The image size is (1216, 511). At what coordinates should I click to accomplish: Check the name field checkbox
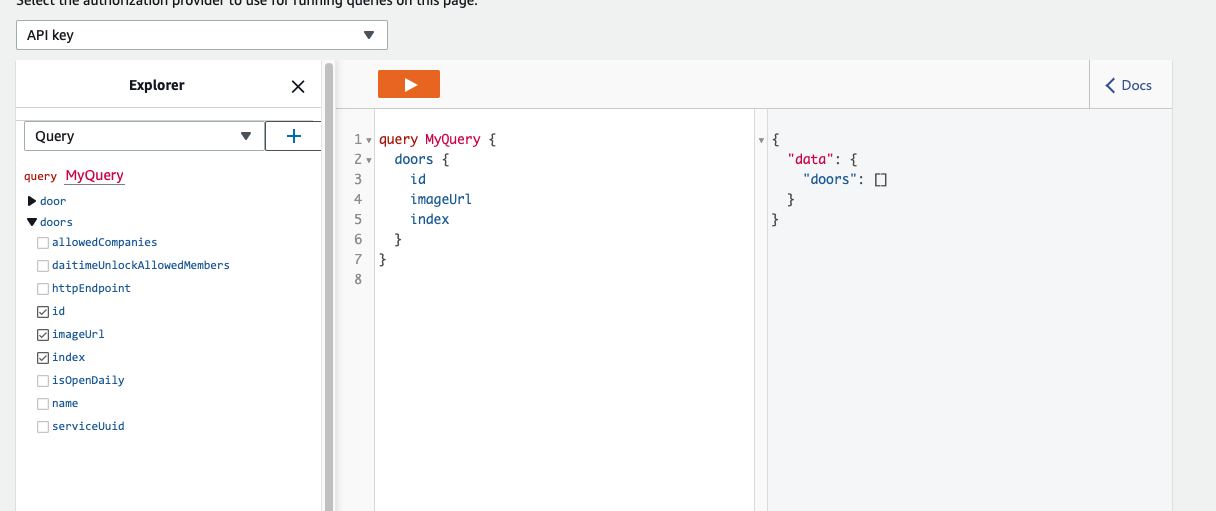pos(42,404)
